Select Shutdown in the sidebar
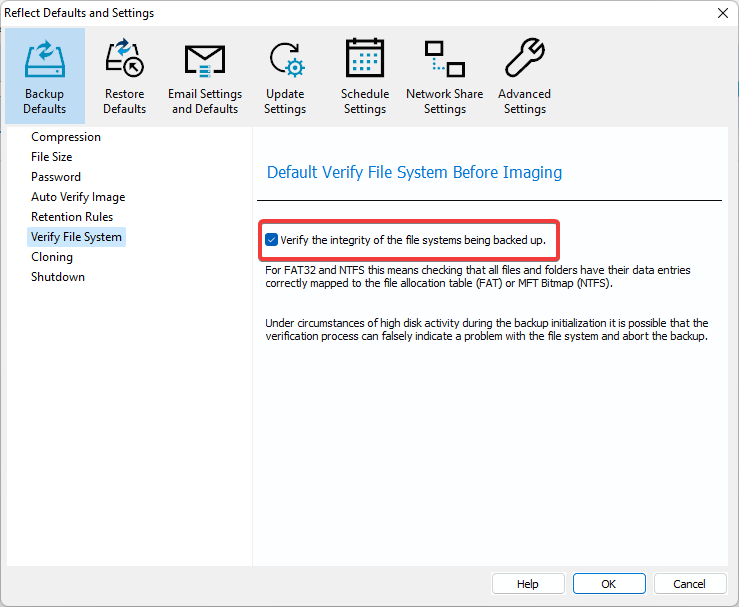739x607 pixels. click(57, 277)
